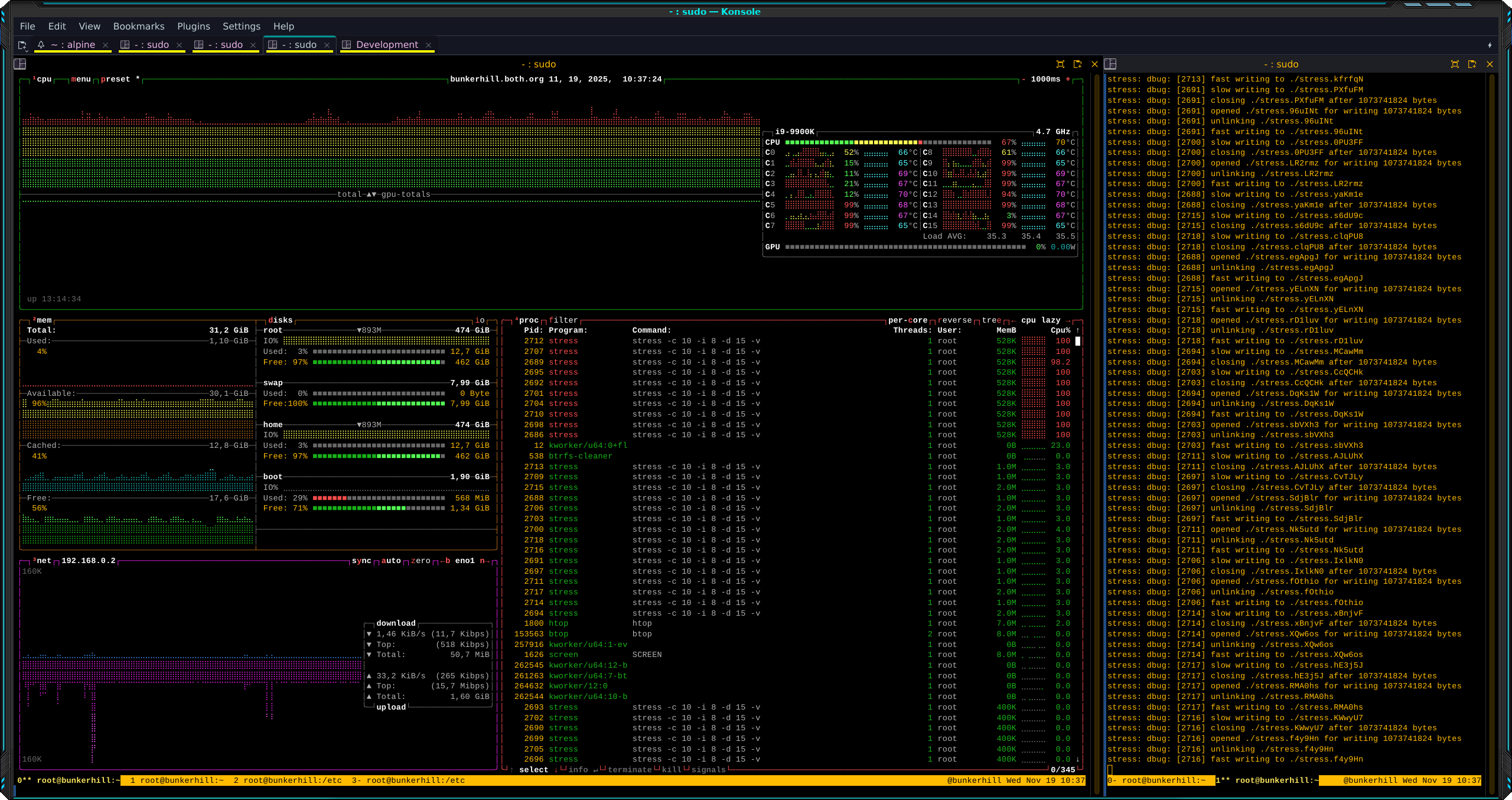Toggle reverse sorting in the process list

[954, 320]
